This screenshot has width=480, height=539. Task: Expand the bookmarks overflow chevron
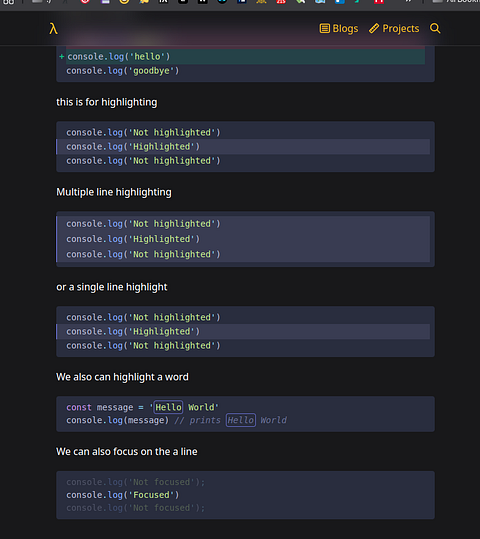408,1
